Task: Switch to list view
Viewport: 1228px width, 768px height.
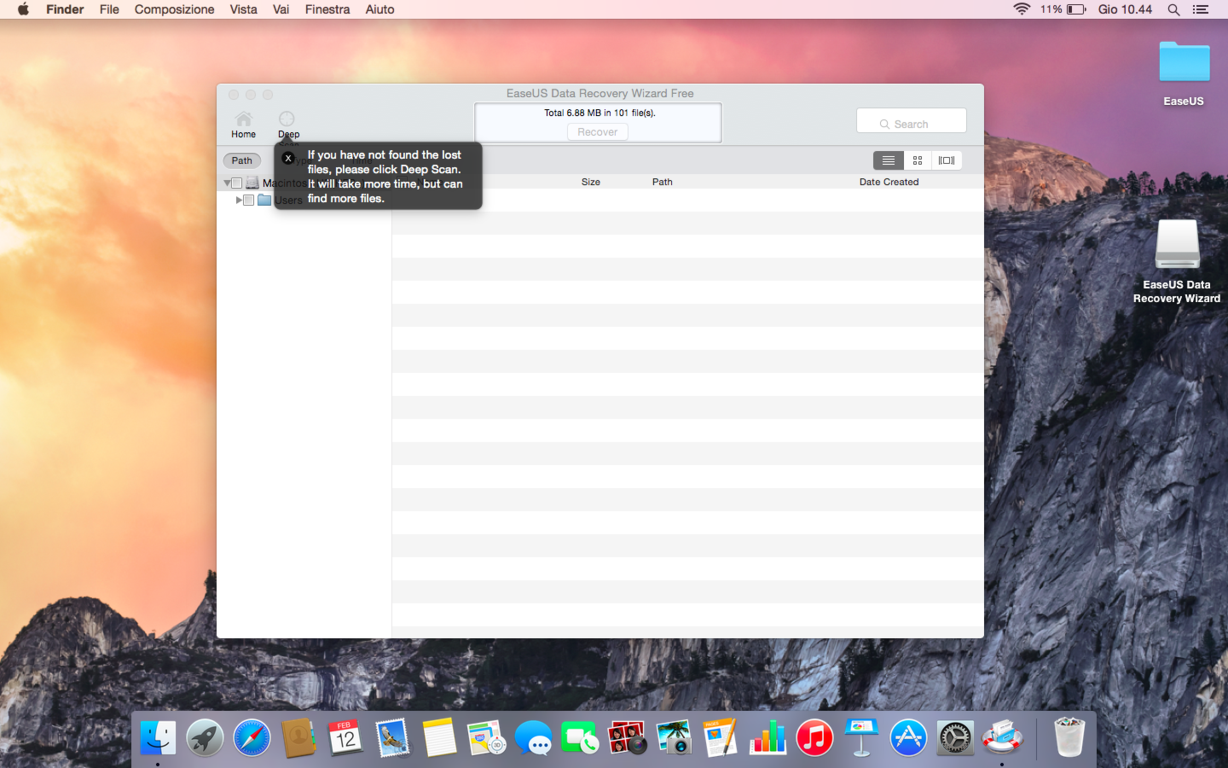Action: [x=888, y=160]
